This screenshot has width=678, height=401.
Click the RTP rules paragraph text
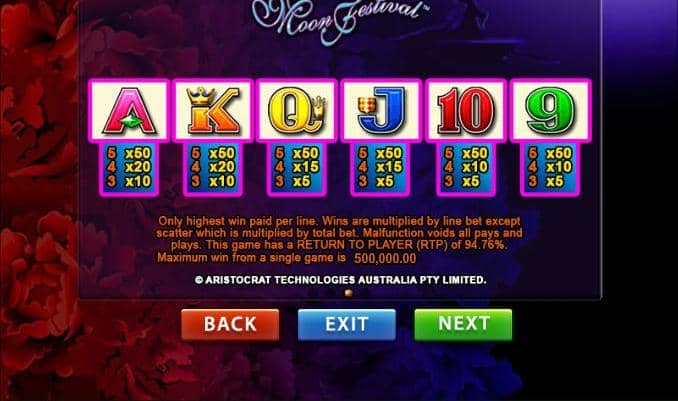[339, 239]
